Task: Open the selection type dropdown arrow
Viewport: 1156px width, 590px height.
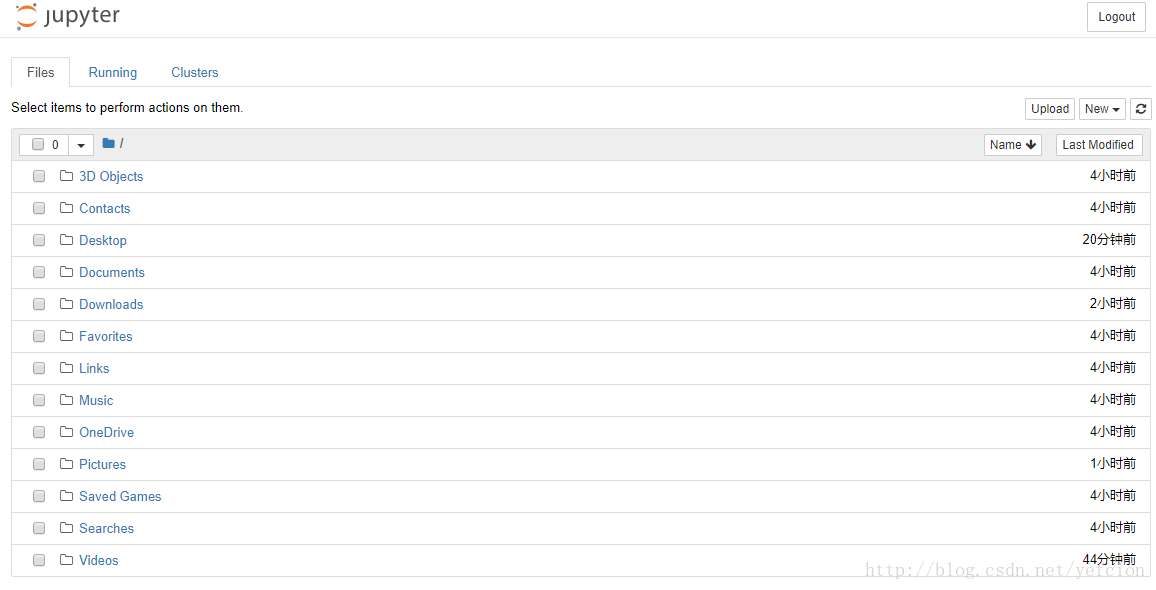Action: 81,145
